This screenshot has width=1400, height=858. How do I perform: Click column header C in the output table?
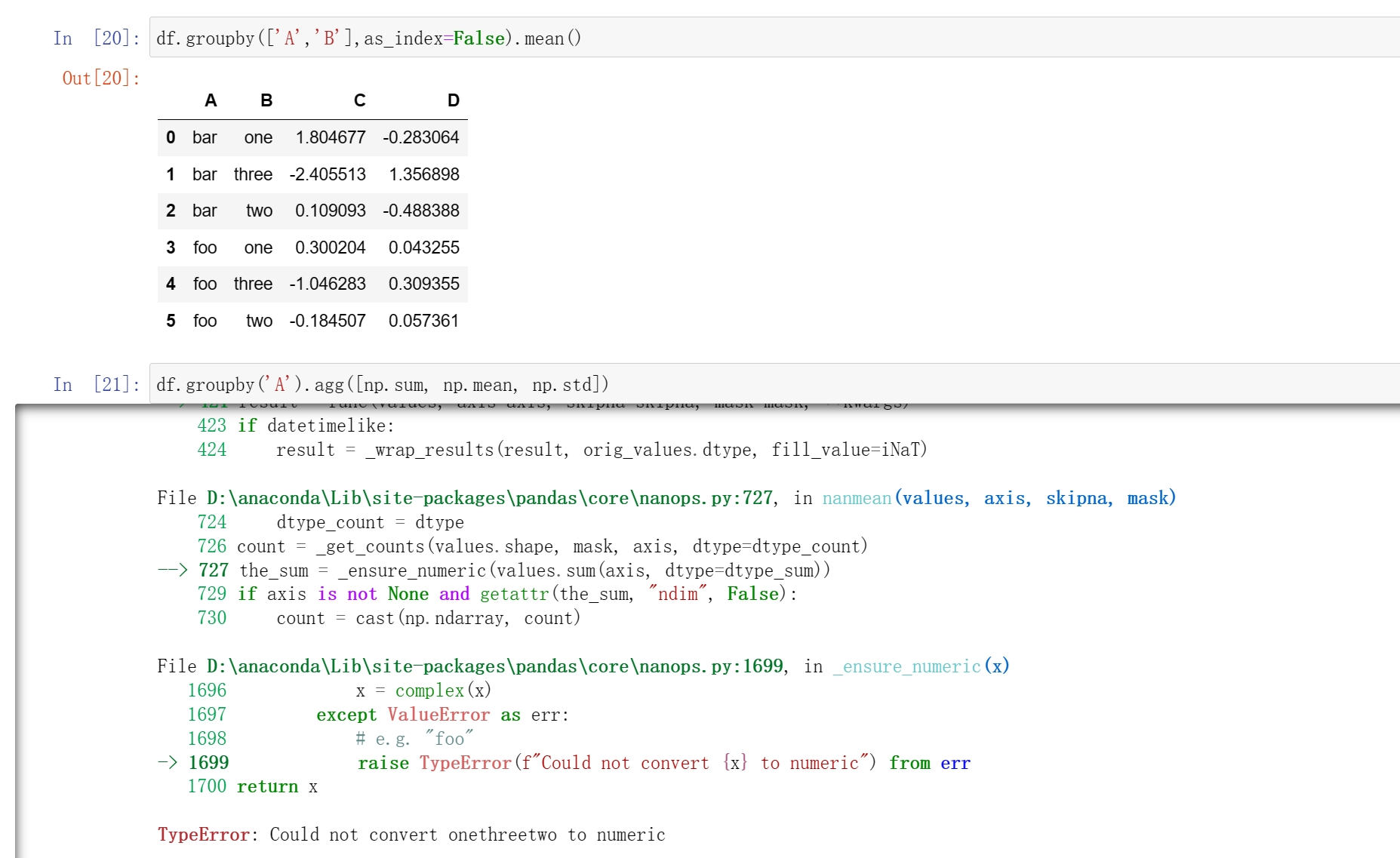359,100
